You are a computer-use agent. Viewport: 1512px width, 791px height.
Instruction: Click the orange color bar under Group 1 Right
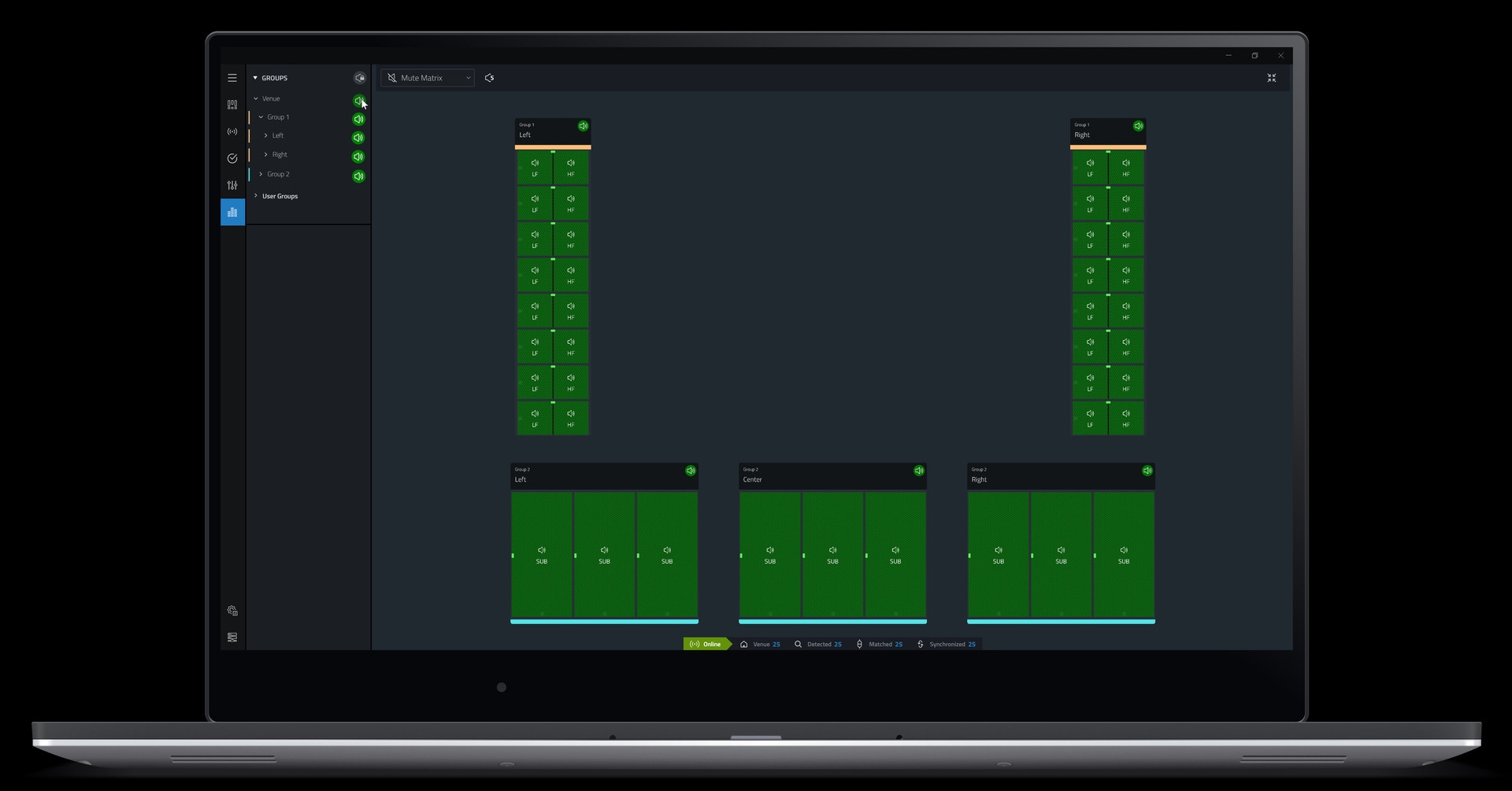pos(1108,147)
